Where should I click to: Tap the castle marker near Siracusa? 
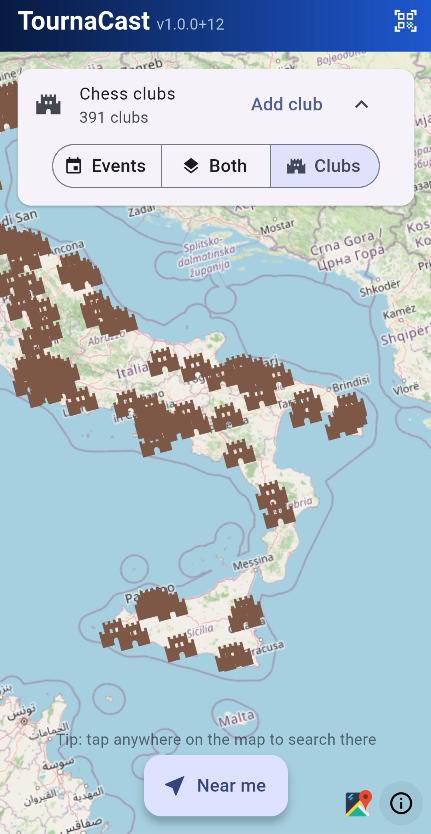pos(234,655)
